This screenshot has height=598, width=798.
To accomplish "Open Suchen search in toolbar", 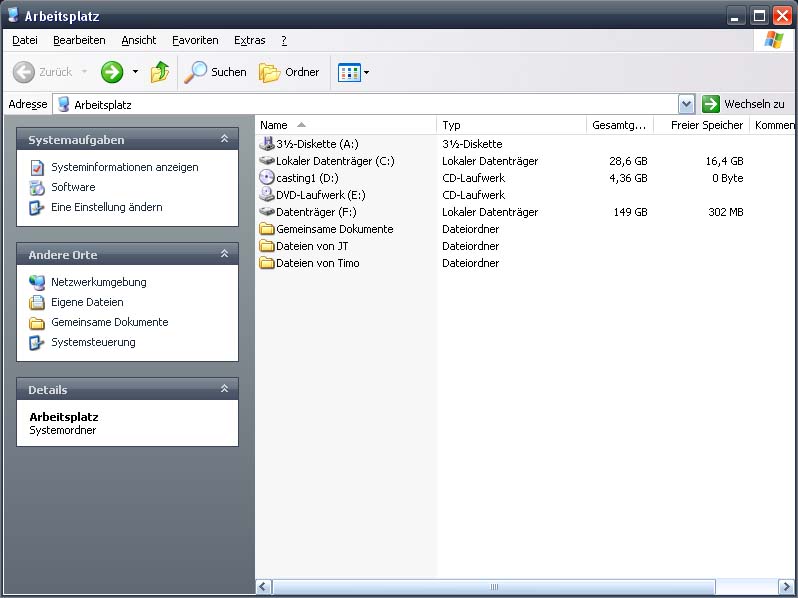I will 215,72.
